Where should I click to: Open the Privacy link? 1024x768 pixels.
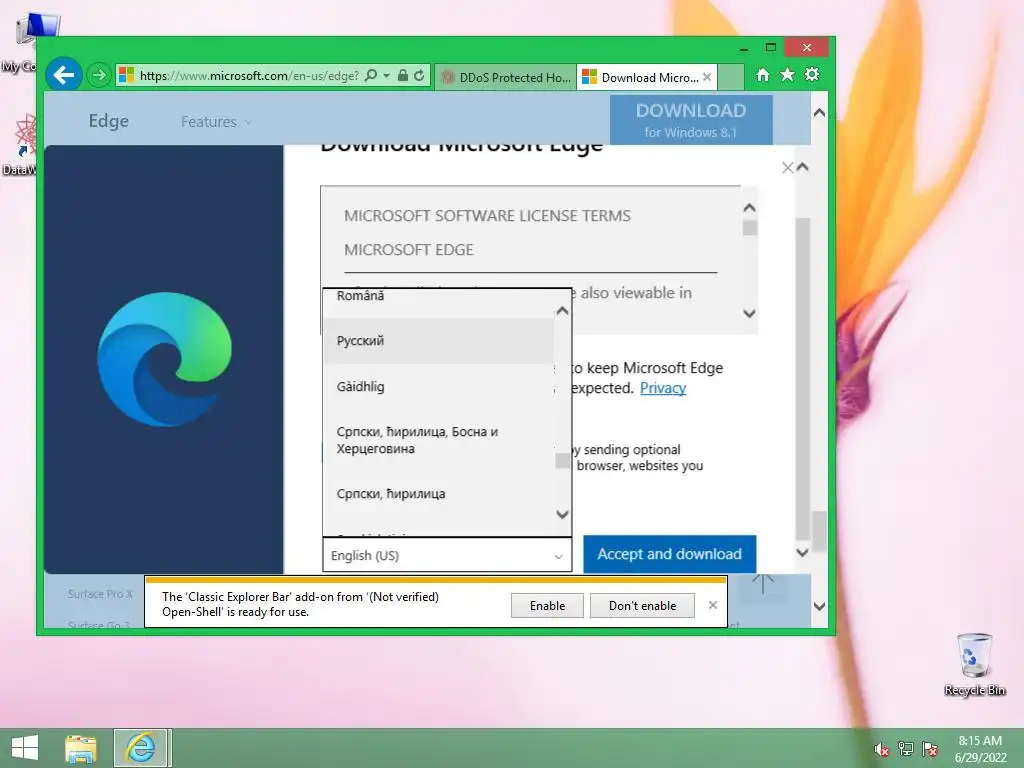pos(663,388)
